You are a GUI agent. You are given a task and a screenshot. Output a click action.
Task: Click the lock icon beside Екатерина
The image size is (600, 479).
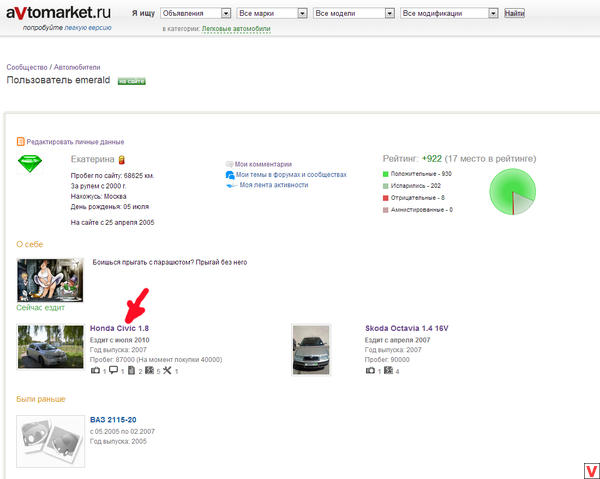click(x=121, y=160)
